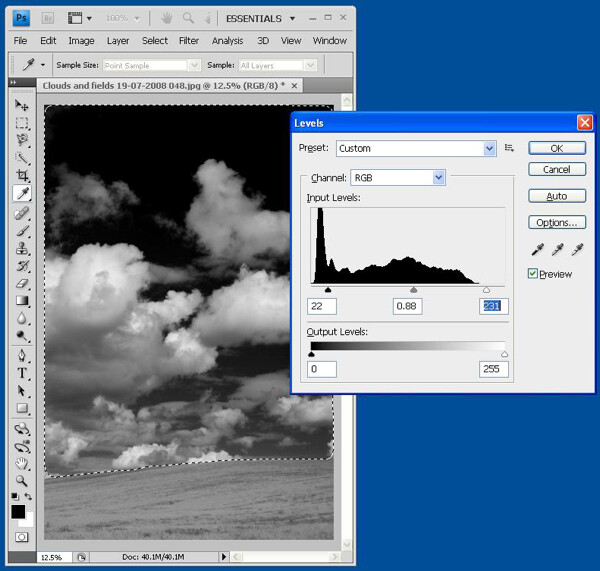
Task: Swap foreground and background colors
Action: coord(29,496)
